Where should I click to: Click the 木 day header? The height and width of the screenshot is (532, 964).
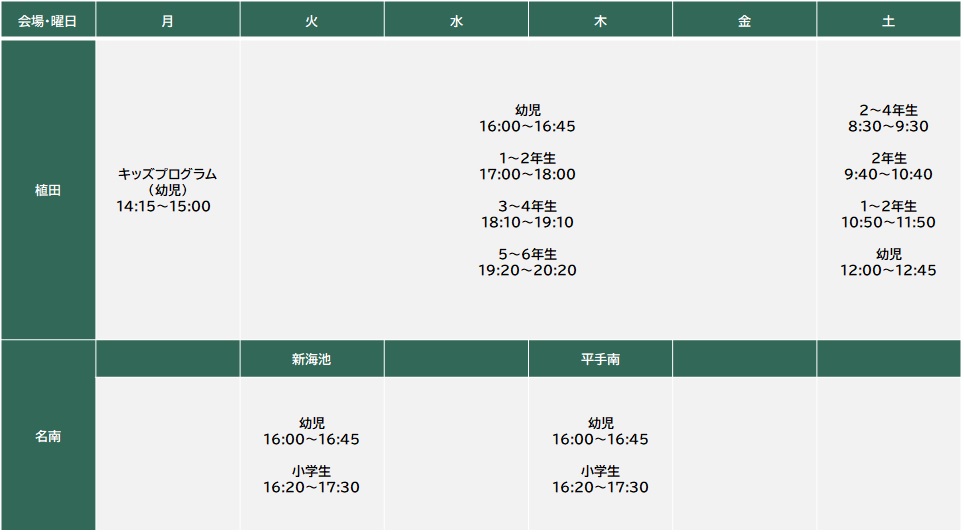coord(600,20)
